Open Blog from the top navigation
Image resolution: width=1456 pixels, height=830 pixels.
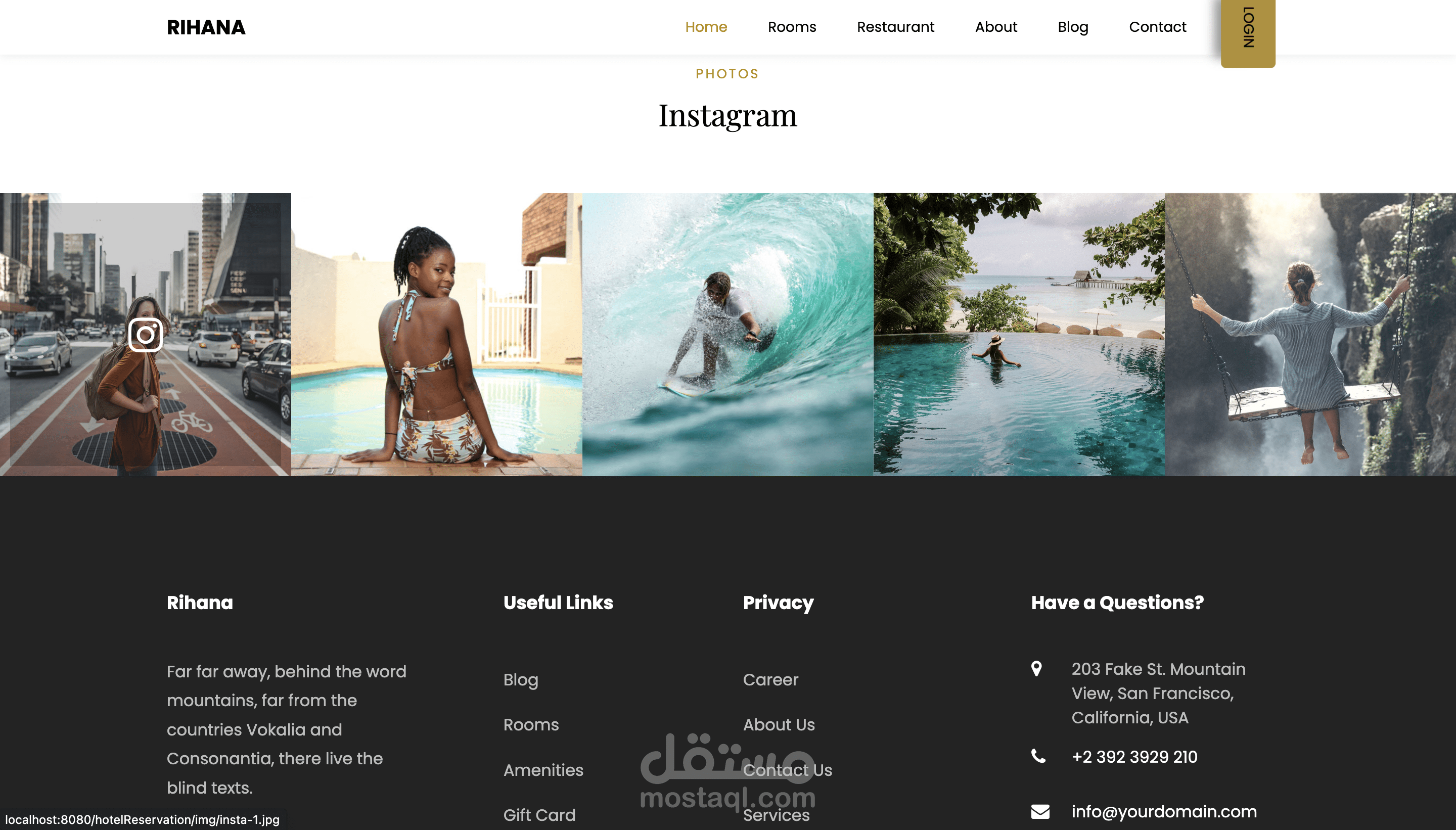[1073, 27]
